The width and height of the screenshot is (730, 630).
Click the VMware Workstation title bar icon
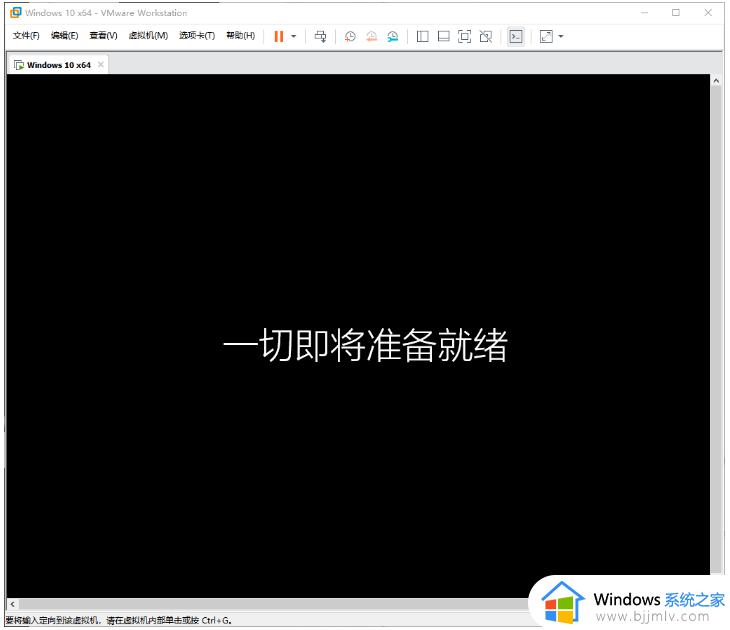(16, 13)
